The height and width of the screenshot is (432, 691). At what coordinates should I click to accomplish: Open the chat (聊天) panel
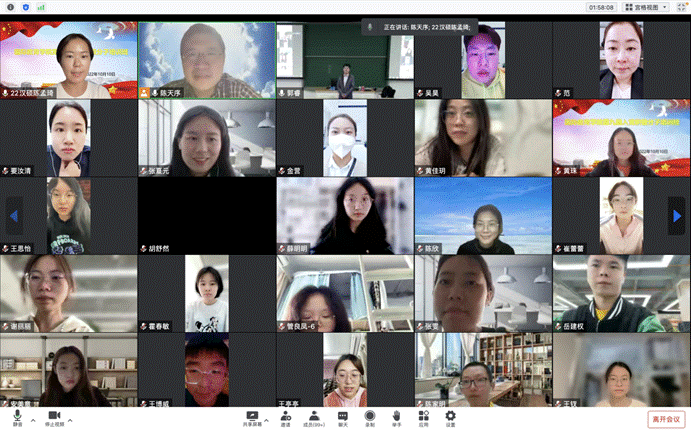click(x=343, y=417)
